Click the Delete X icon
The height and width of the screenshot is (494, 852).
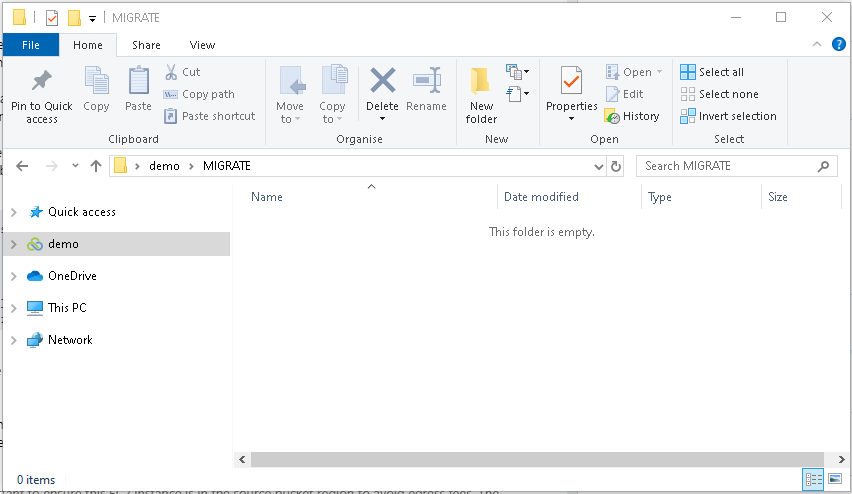383,80
